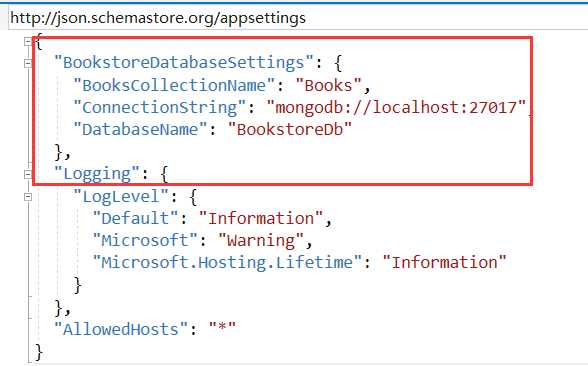
Task: Select the "BooksCollectionName" key
Action: tap(174, 85)
